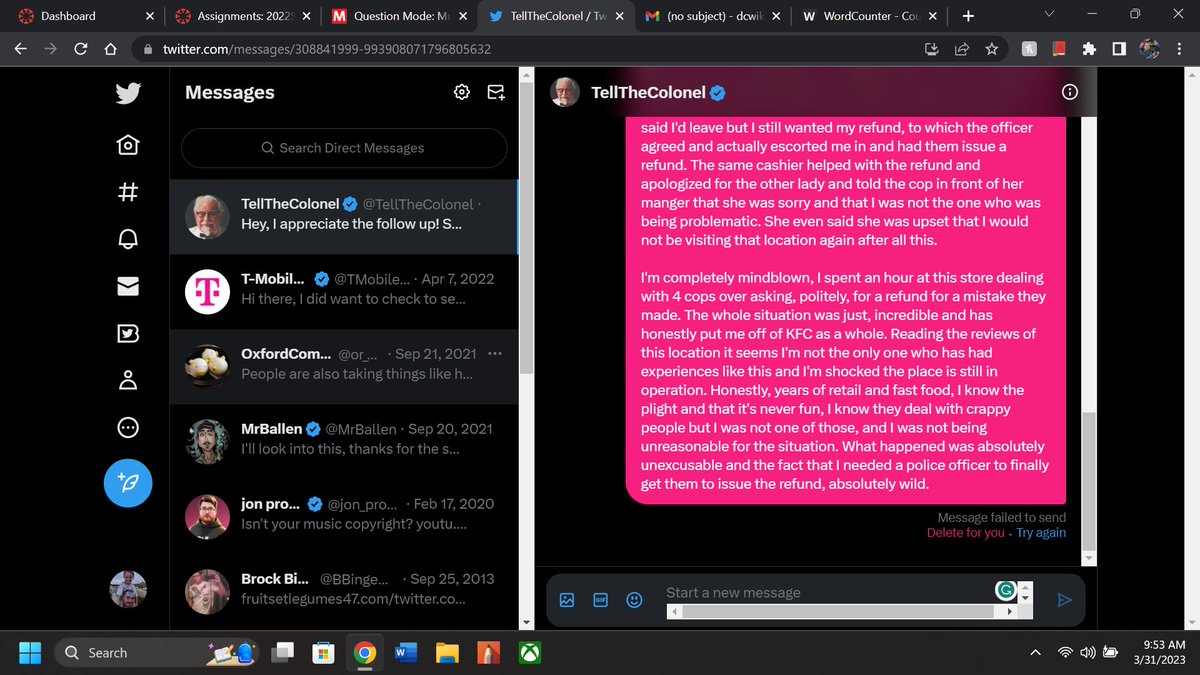The width and height of the screenshot is (1200, 675).
Task: Open options for OxfordCom conversation
Action: click(x=496, y=354)
